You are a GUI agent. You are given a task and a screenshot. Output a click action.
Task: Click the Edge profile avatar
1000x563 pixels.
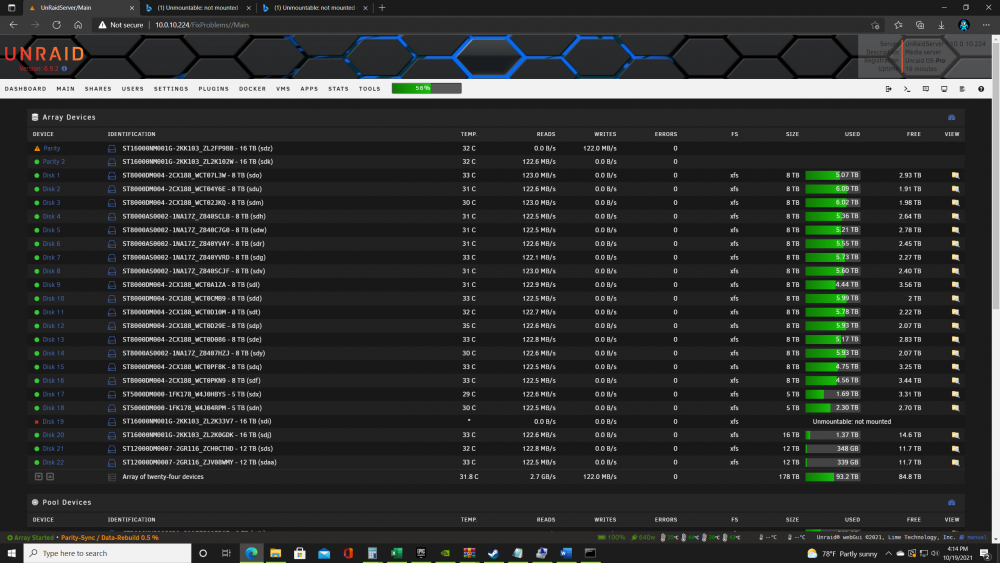[964, 25]
